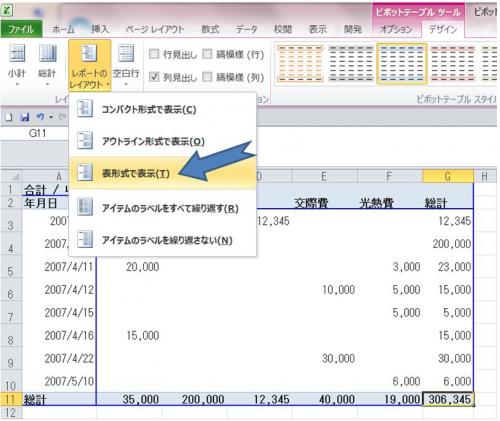500x421 pixels.
Task: Click the 総計 label in row 11
Action: pos(59,399)
